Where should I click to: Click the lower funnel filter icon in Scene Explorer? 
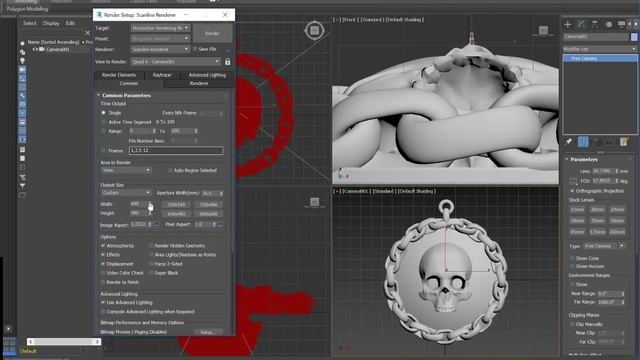(22, 186)
